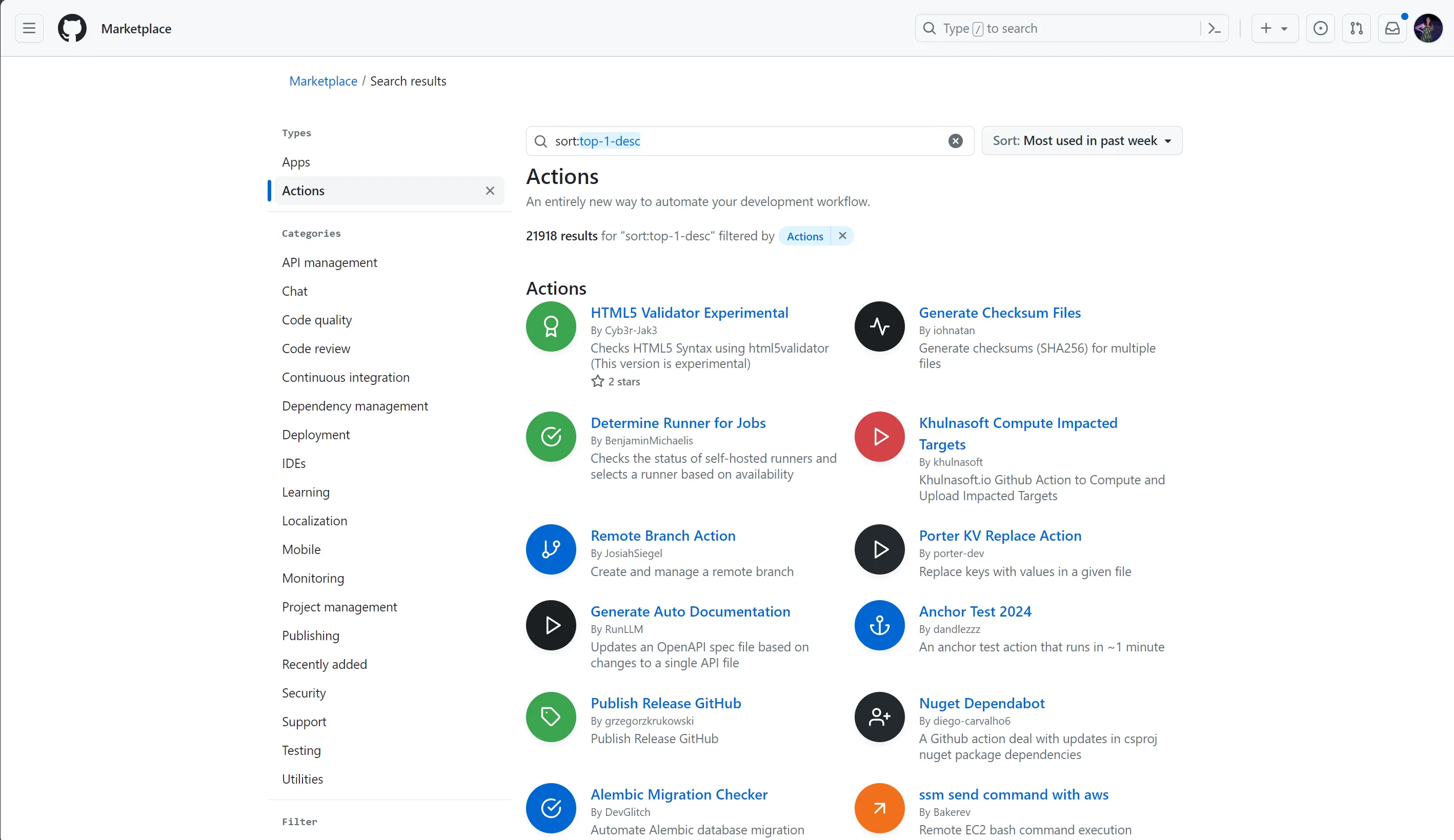Screen dimensions: 1454x840
Task: Dismiss the Actions filter tag
Action: pos(842,236)
